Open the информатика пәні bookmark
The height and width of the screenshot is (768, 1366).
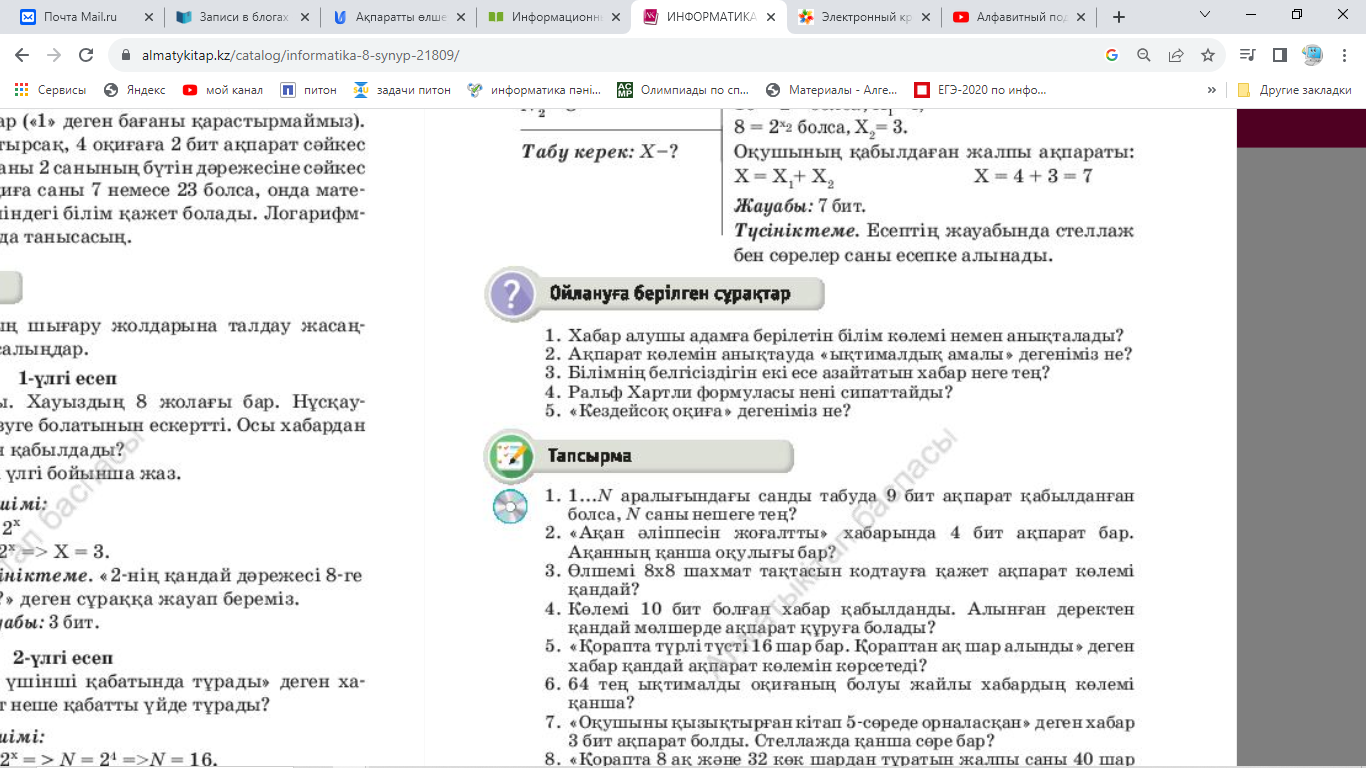point(535,89)
